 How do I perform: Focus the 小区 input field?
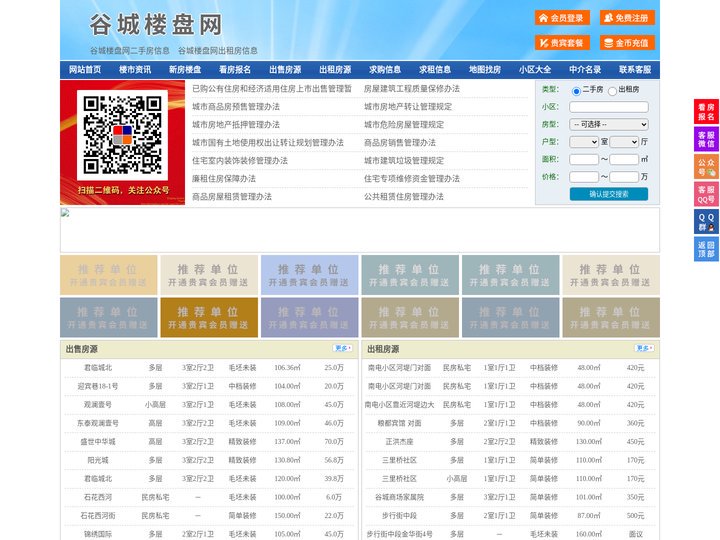coord(609,107)
